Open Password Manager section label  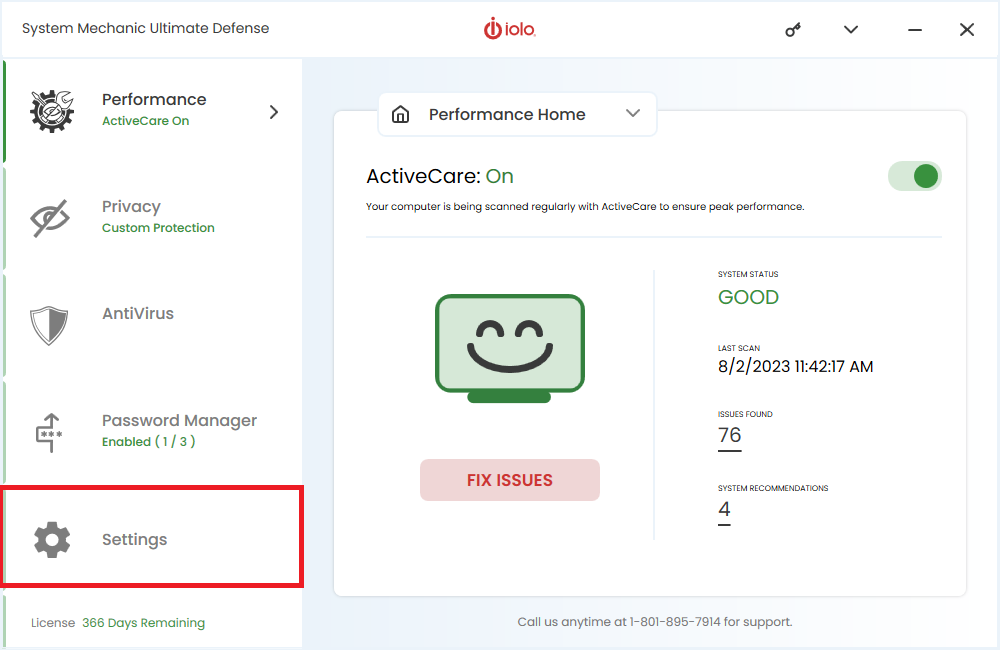click(x=179, y=421)
